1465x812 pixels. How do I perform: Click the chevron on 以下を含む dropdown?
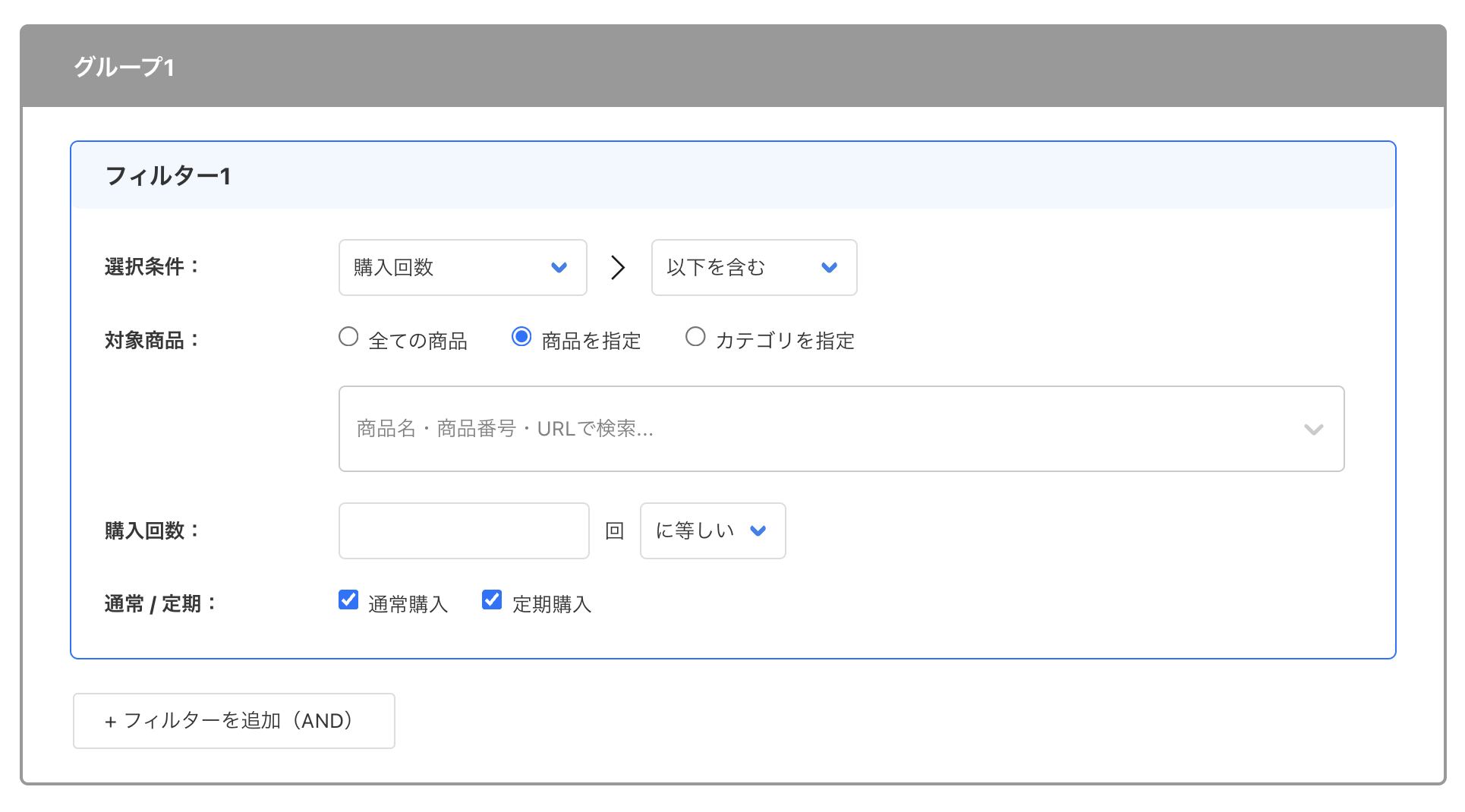830,267
